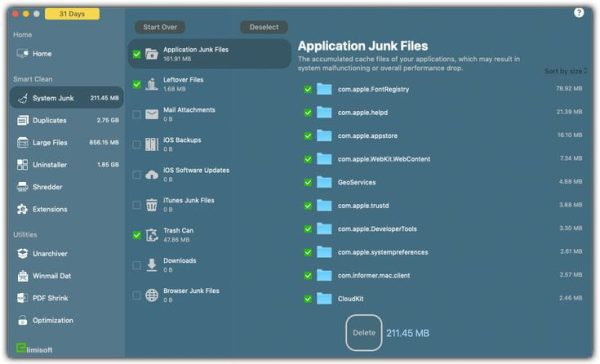
Task: Select System Junk in sidebar
Action: (67, 98)
